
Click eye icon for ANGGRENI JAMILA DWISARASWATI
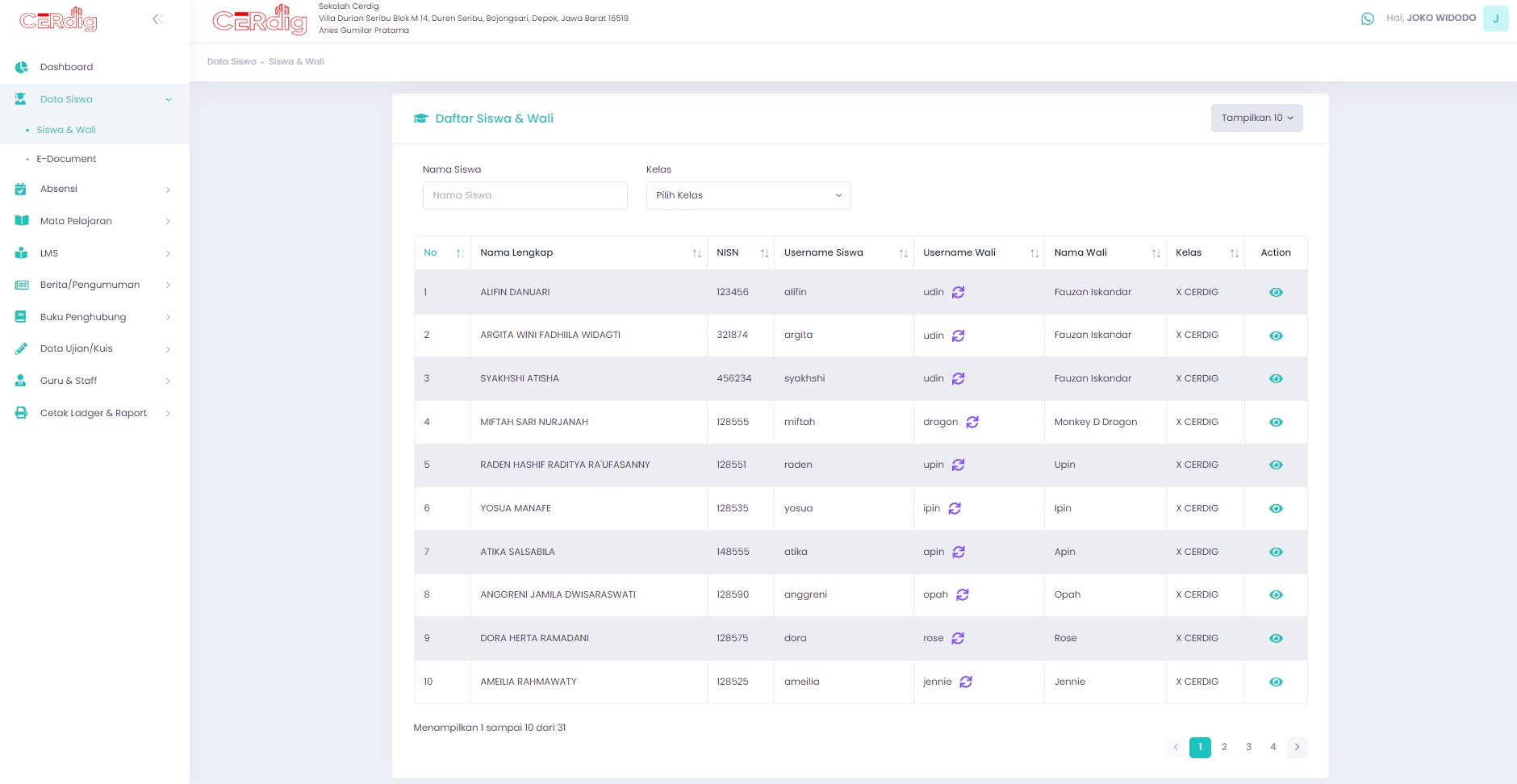pos(1276,594)
